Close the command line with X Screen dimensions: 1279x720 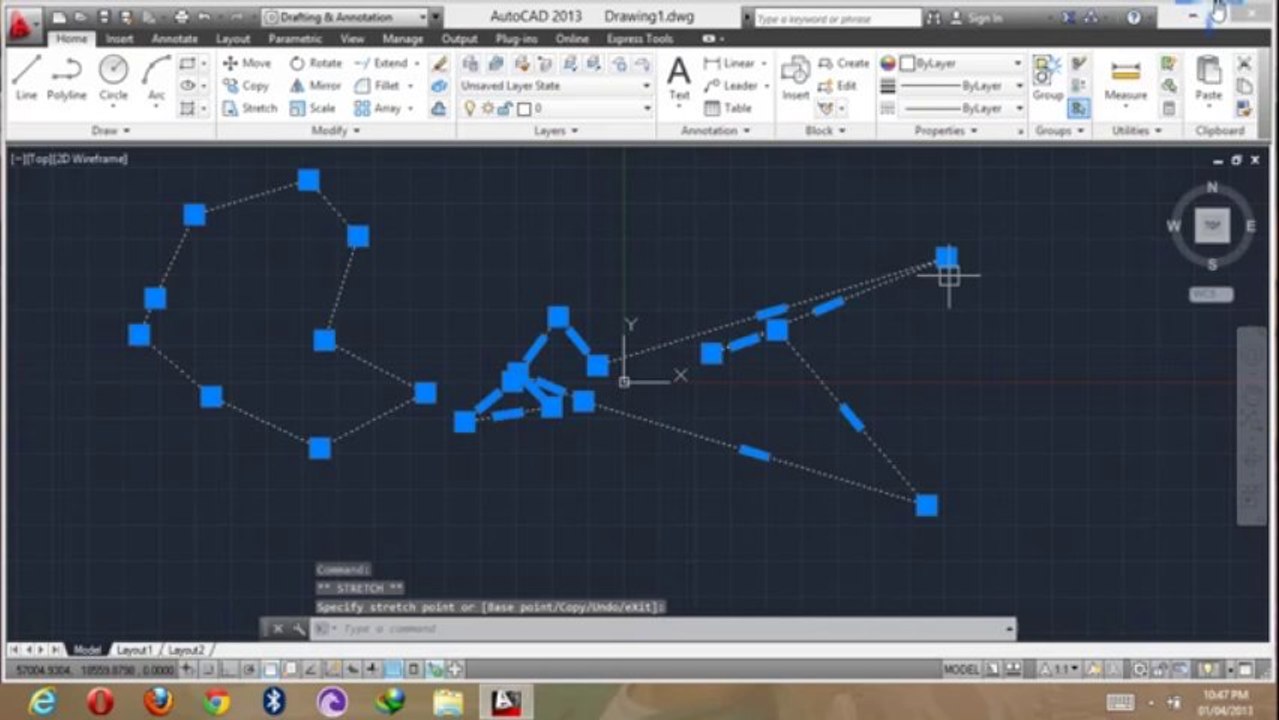pos(277,629)
